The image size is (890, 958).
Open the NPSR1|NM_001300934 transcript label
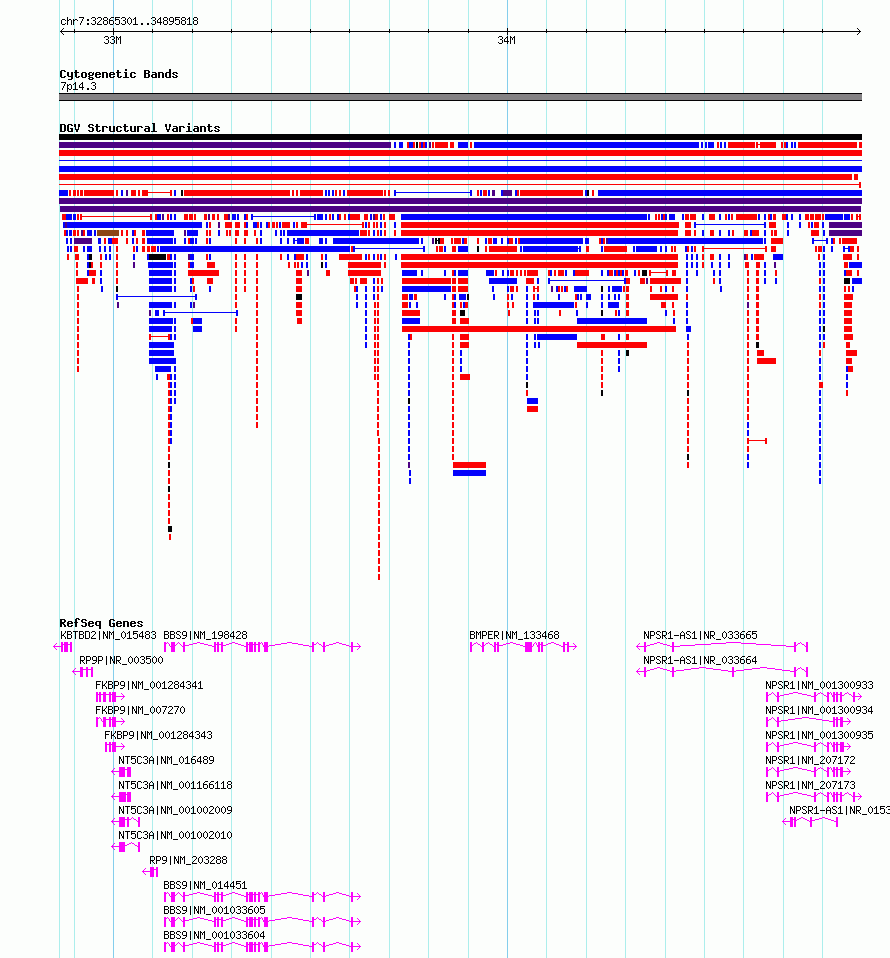819,711
